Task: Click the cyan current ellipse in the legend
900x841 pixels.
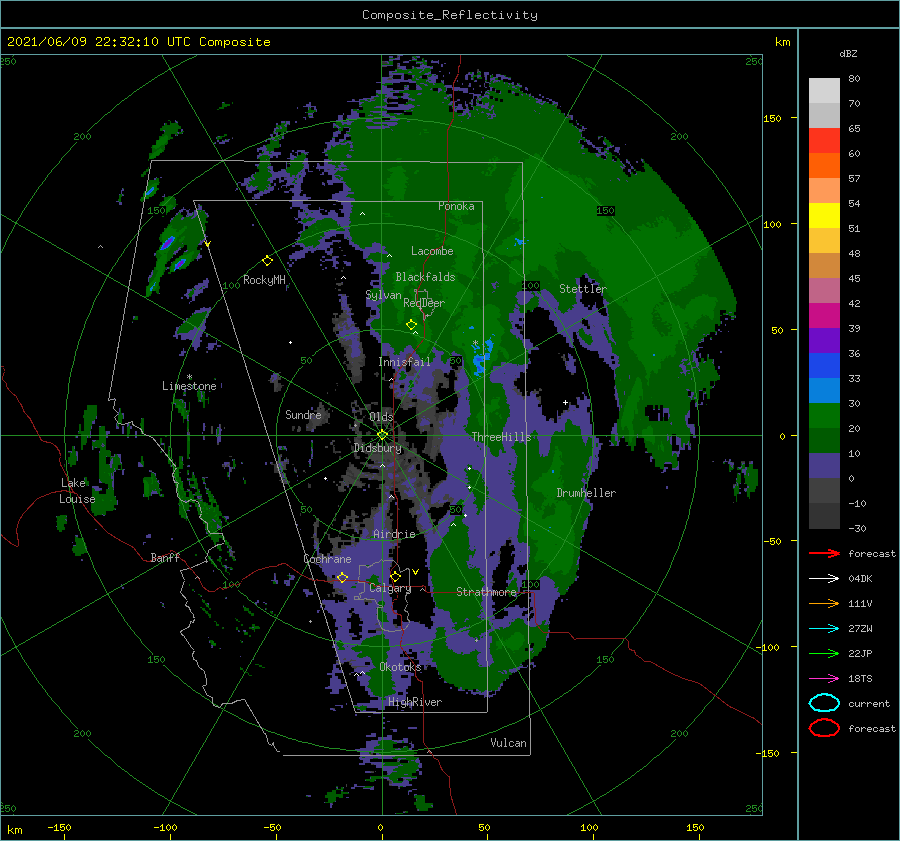Action: (x=824, y=703)
